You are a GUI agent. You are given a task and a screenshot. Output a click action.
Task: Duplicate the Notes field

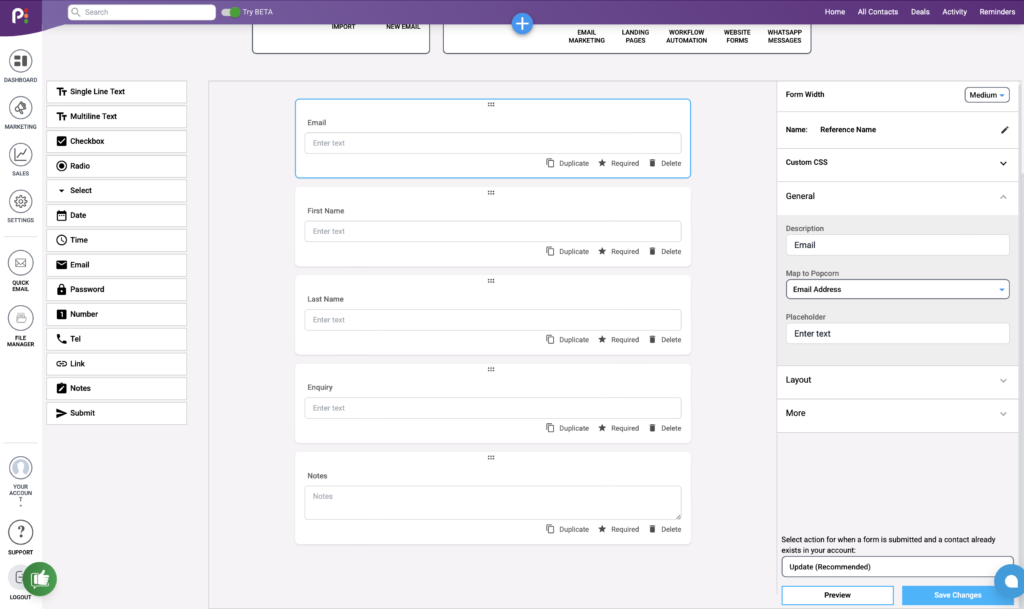[x=568, y=529]
